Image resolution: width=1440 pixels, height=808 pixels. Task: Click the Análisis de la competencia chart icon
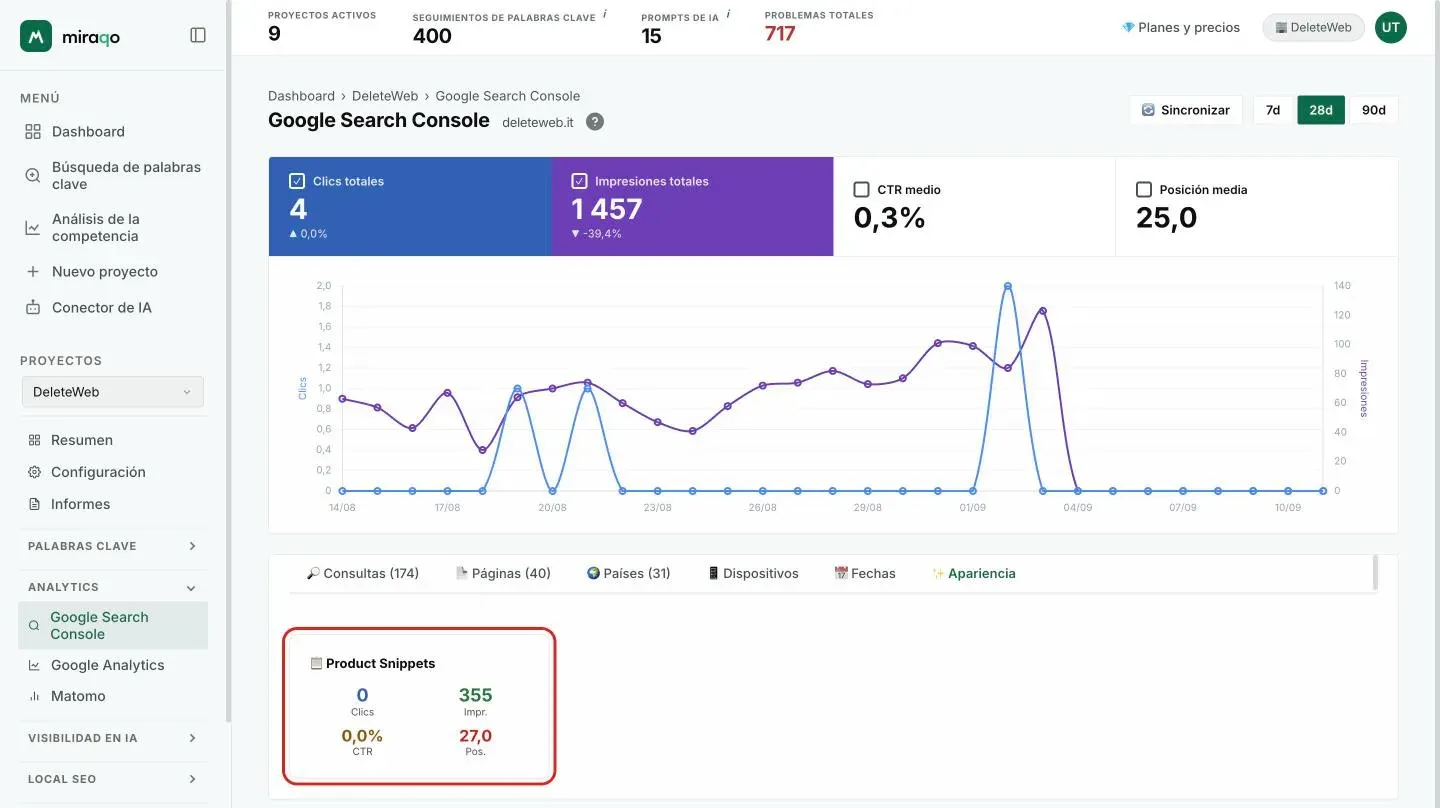[x=33, y=228]
